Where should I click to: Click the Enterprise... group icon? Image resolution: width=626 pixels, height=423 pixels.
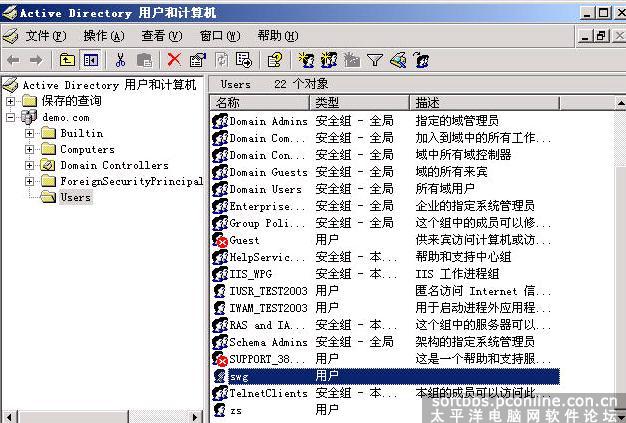coord(220,206)
